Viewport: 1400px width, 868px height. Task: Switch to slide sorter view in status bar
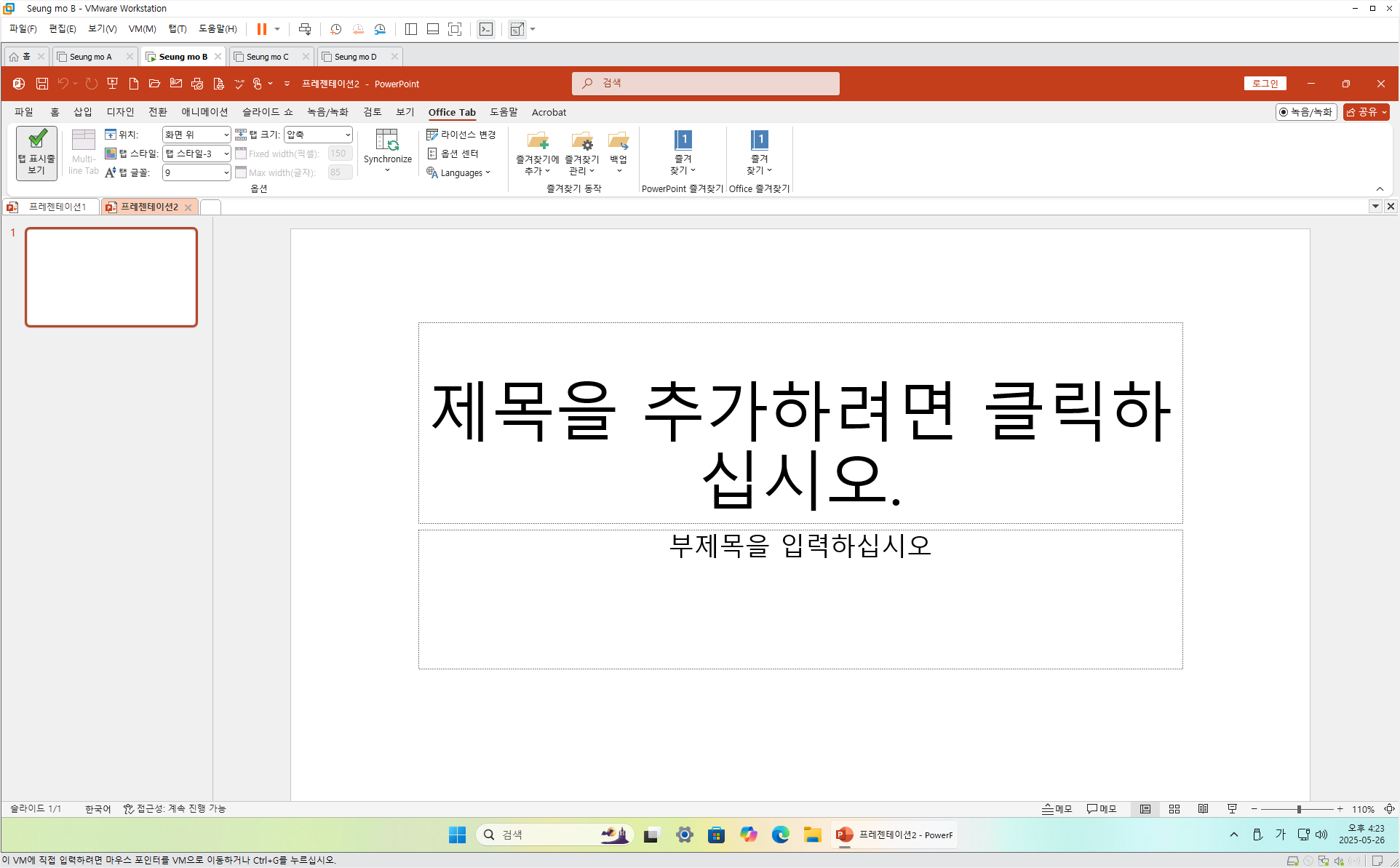1174,809
